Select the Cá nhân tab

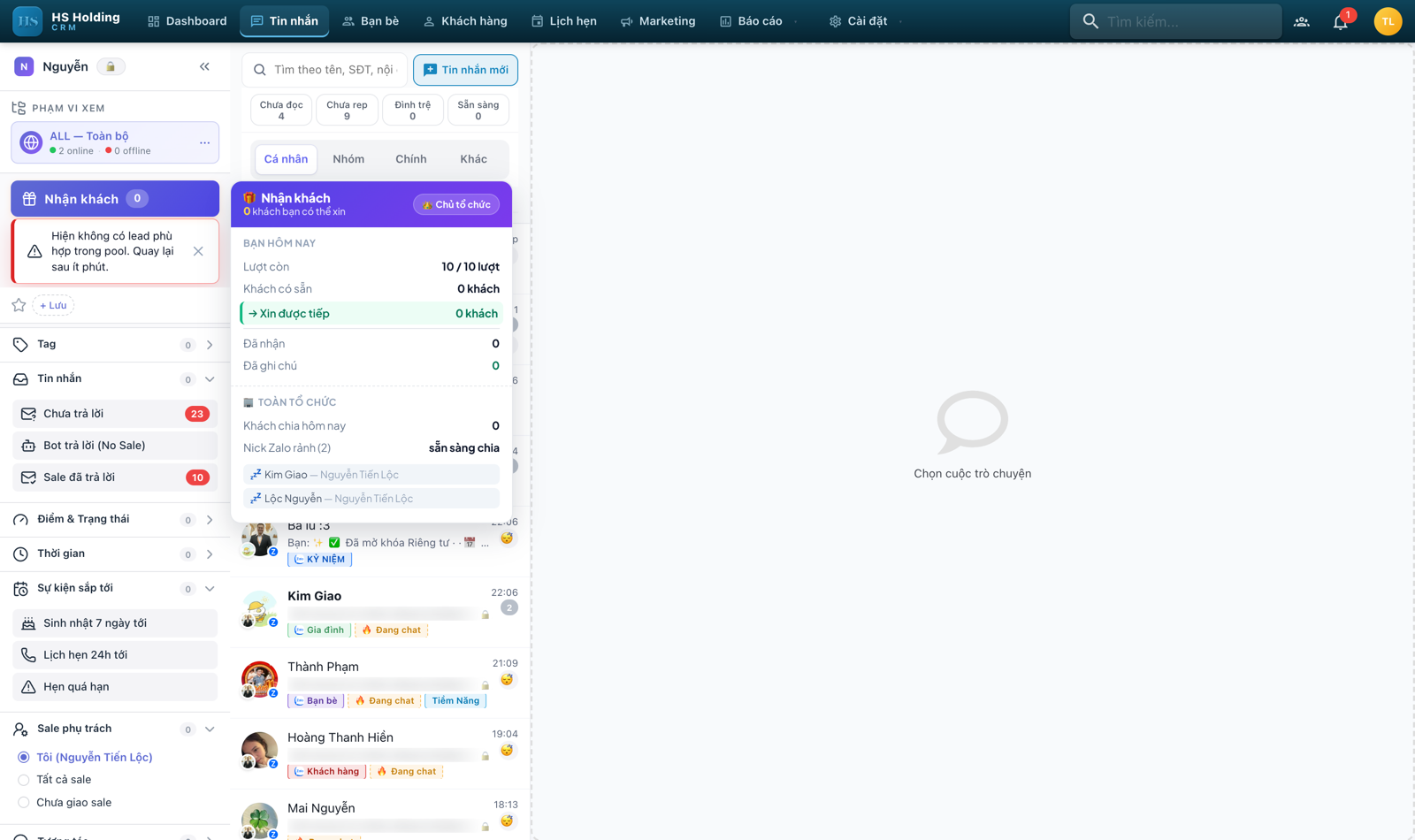[x=286, y=159]
